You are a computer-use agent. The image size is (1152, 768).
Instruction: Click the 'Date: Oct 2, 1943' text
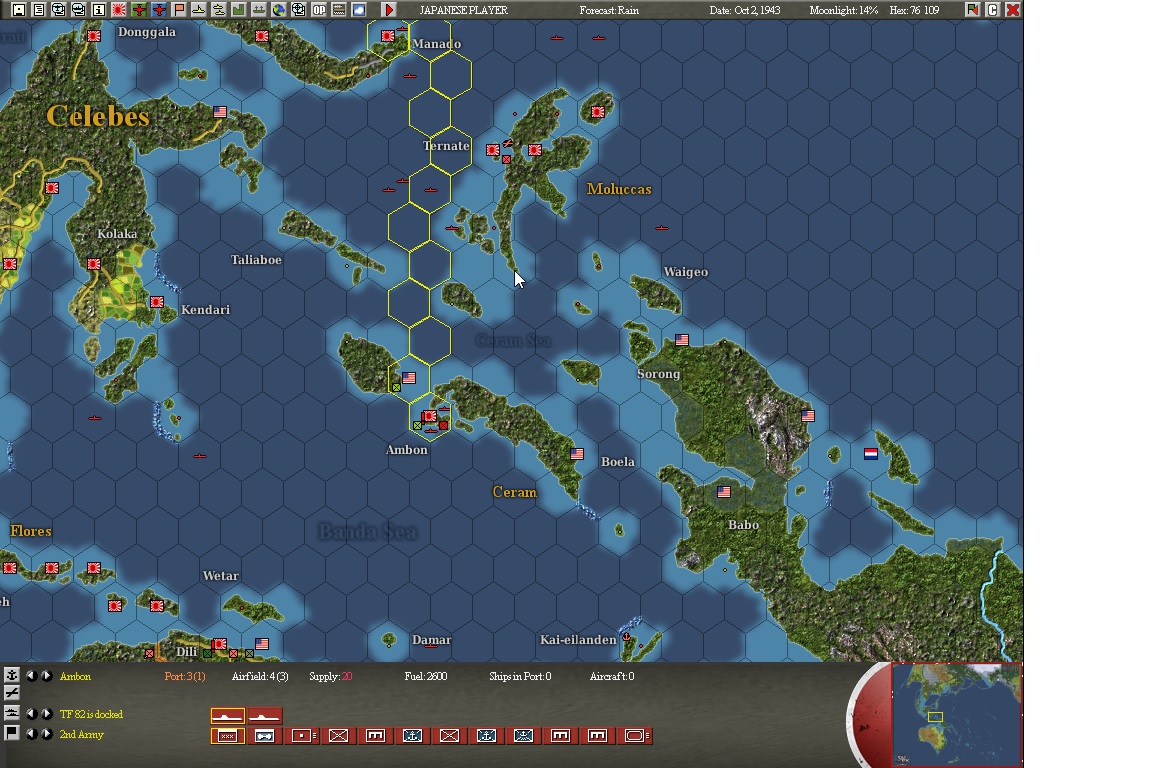744,10
